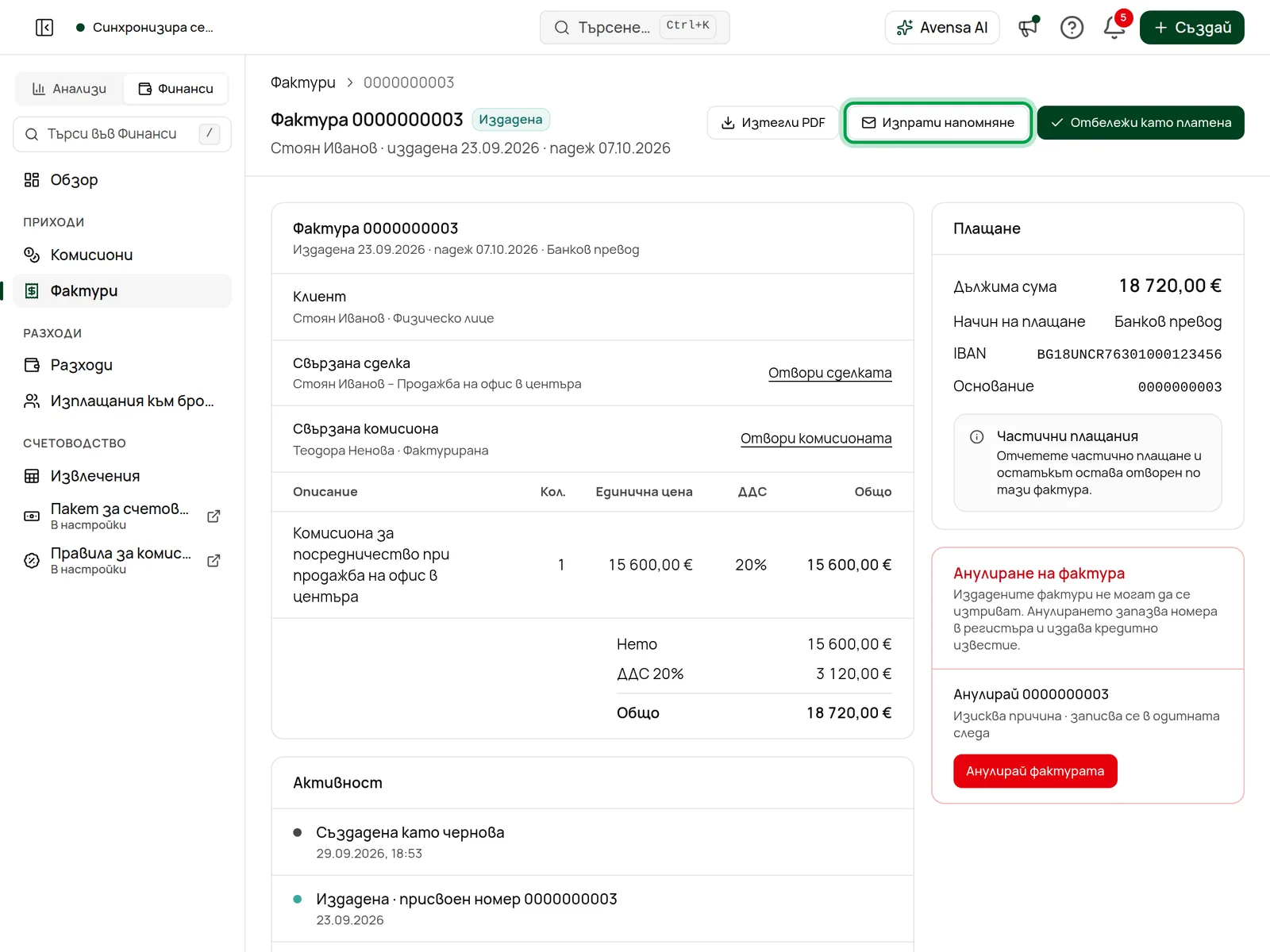Screen dimensions: 1270x952
Task: Open external link icon for Правила за комисиони
Action: 214,561
